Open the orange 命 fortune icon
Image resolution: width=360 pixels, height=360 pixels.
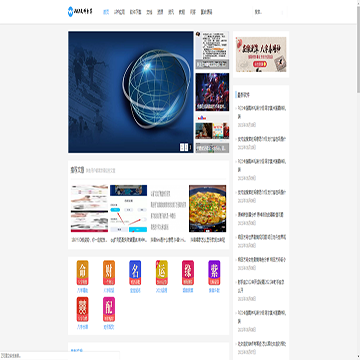pos(82,273)
